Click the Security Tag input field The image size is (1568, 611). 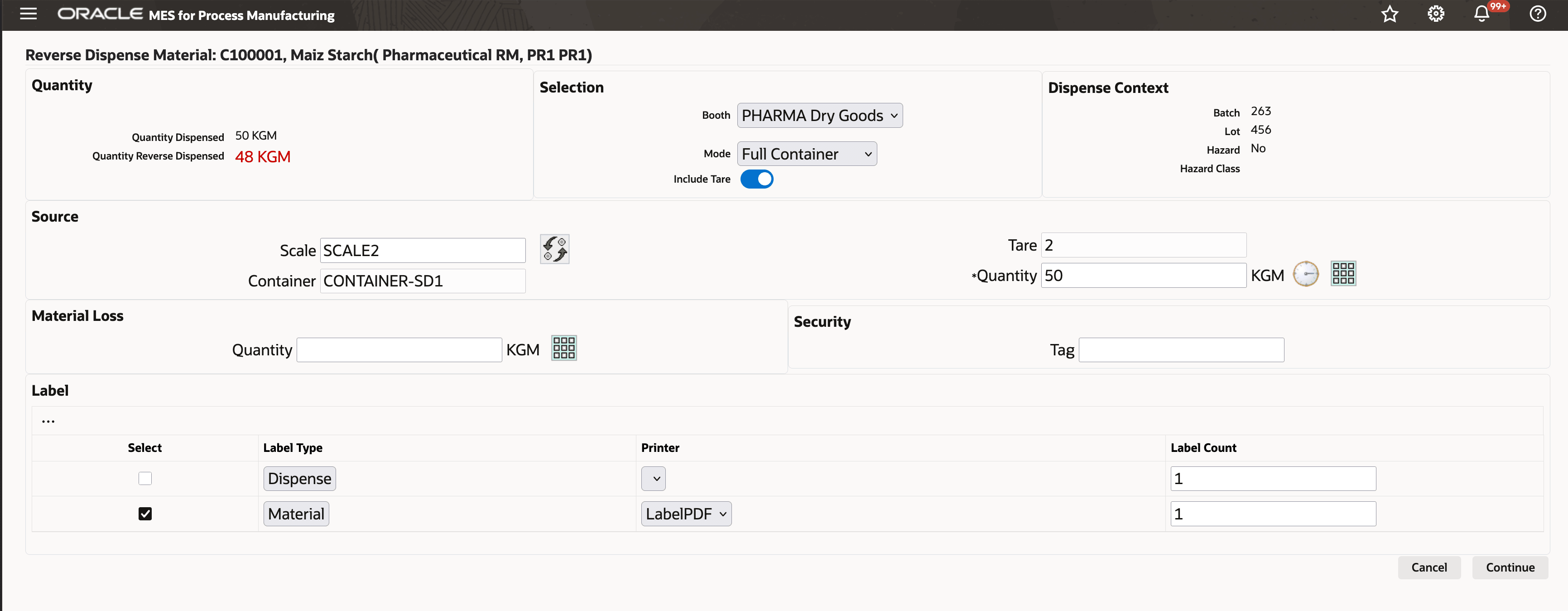click(x=1181, y=350)
